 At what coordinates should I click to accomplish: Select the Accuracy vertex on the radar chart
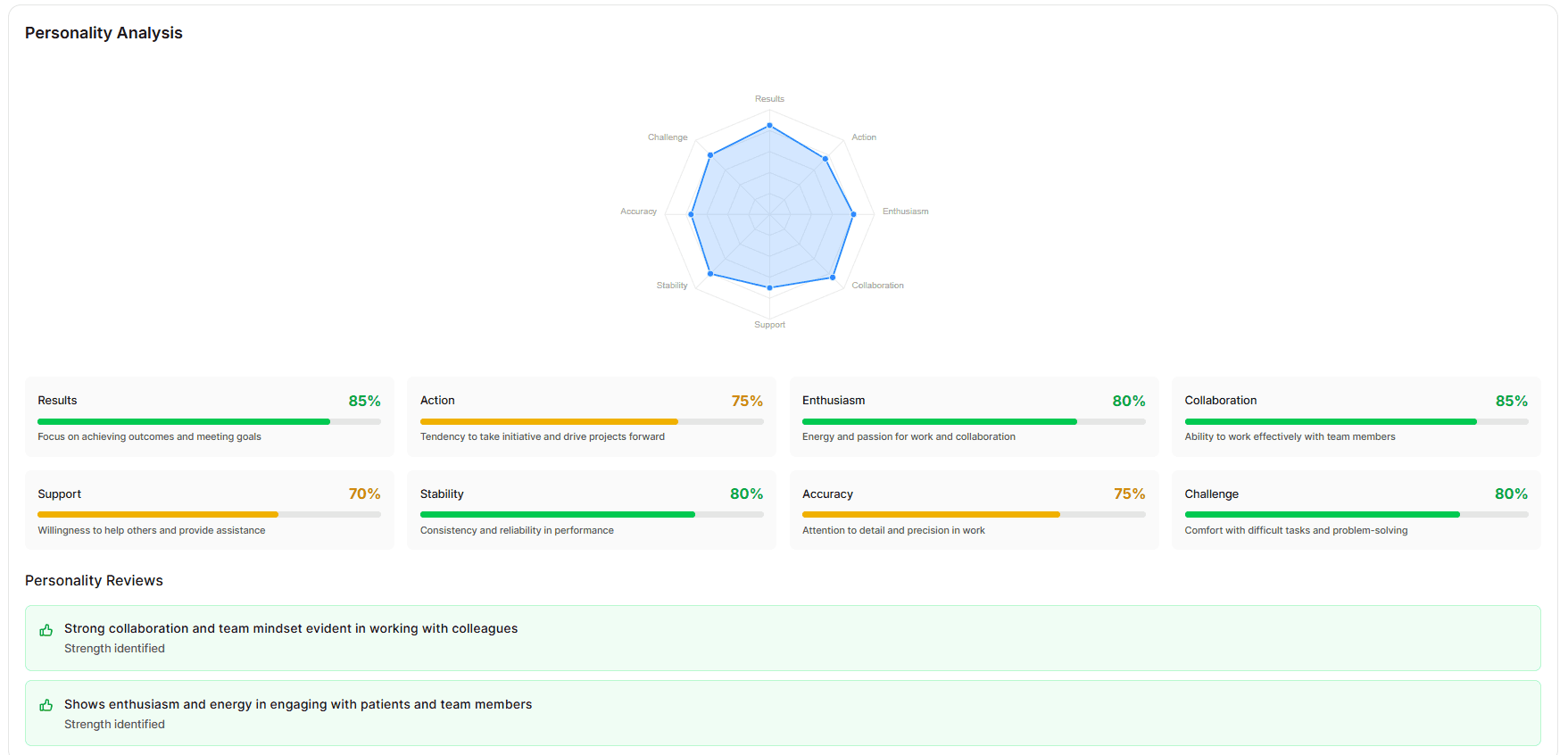pos(692,214)
